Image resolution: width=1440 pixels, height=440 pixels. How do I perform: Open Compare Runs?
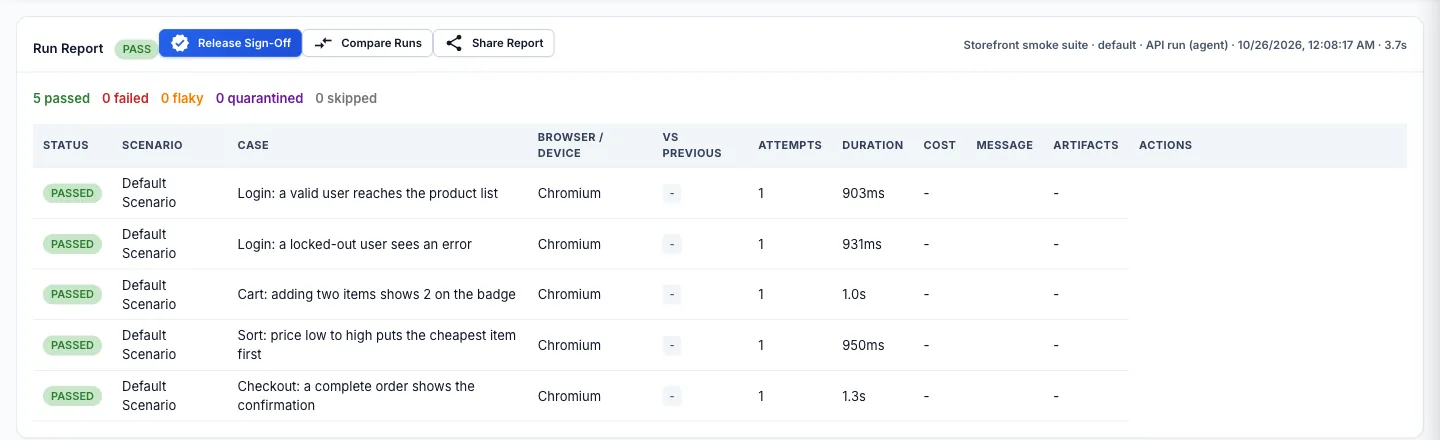(368, 43)
